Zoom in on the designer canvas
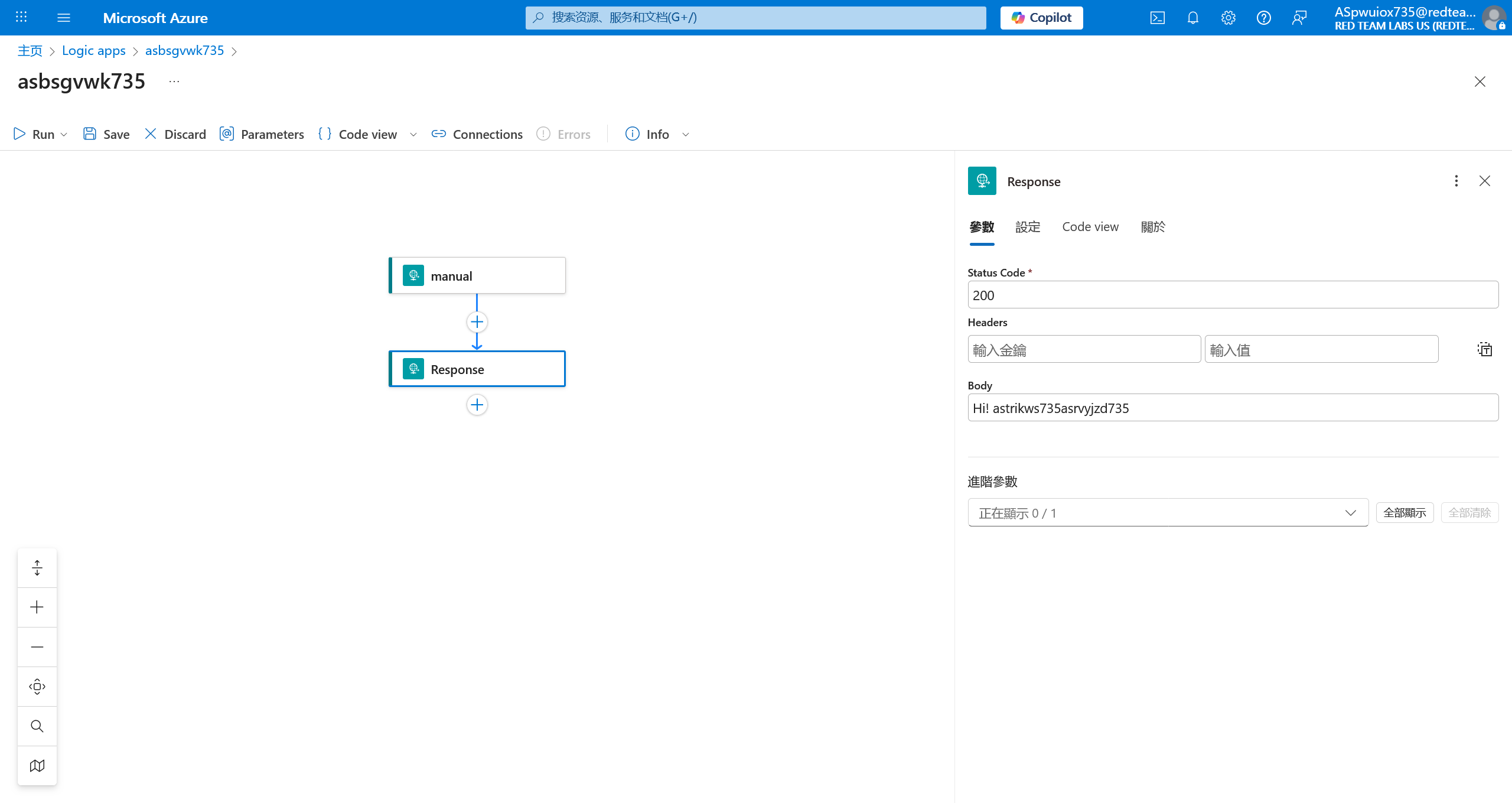Image resolution: width=1512 pixels, height=803 pixels. (37, 607)
